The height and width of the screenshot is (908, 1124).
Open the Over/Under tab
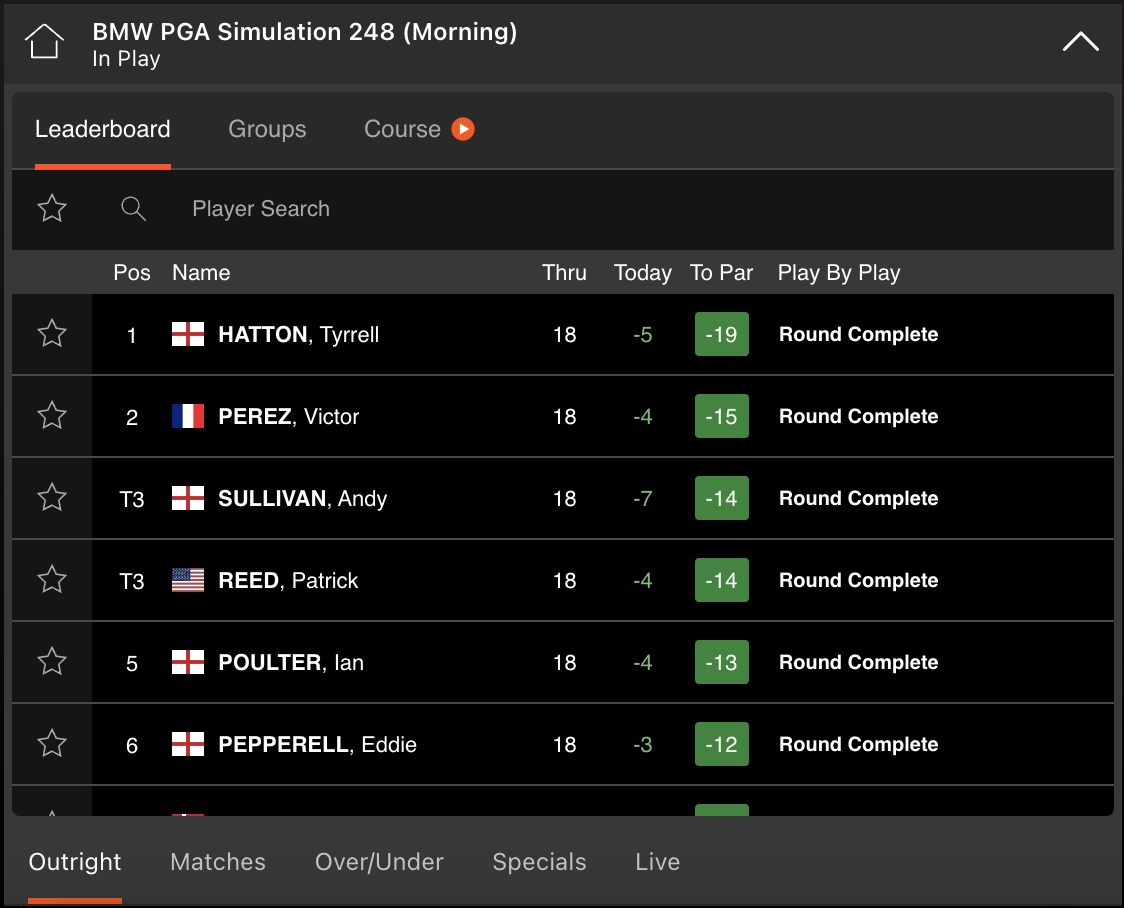(379, 862)
